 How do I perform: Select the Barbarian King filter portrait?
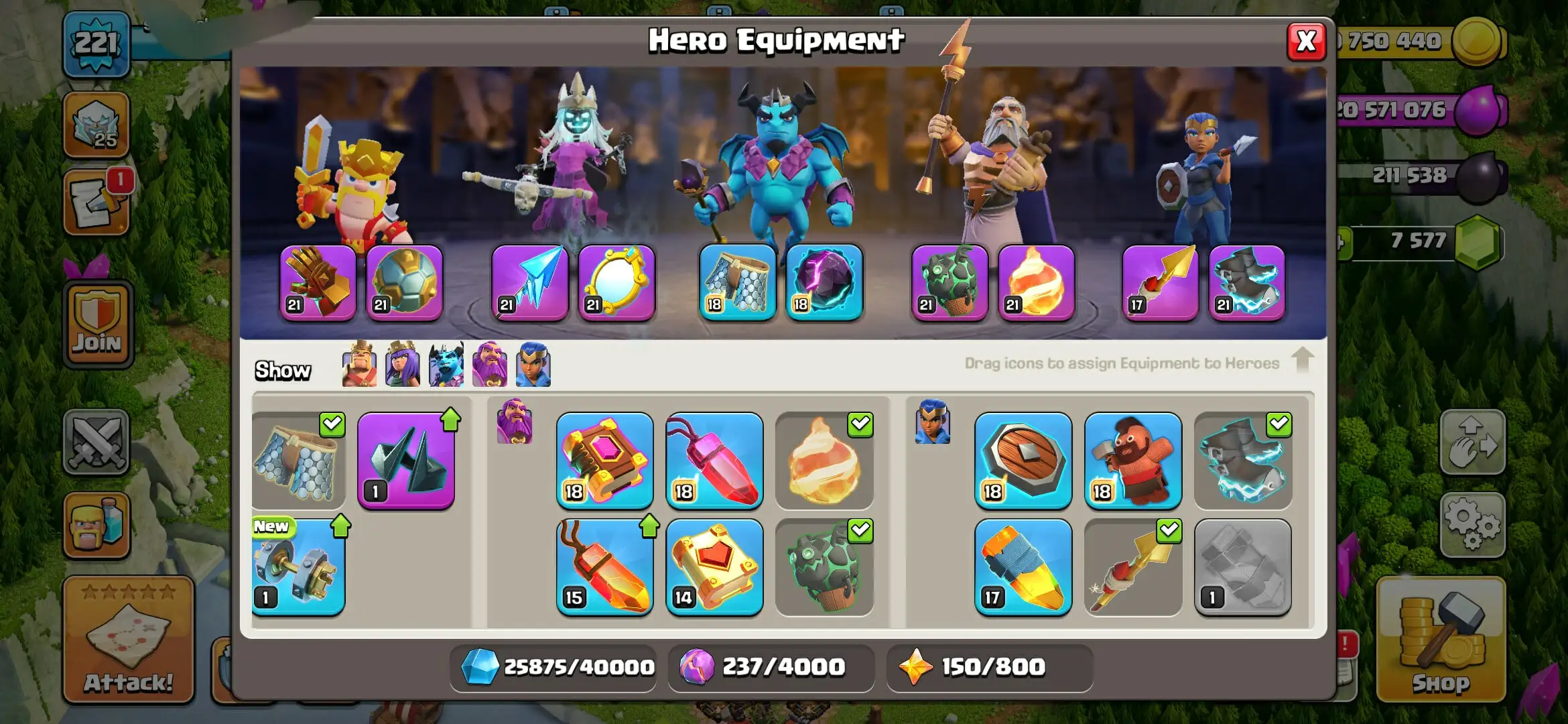pos(359,364)
